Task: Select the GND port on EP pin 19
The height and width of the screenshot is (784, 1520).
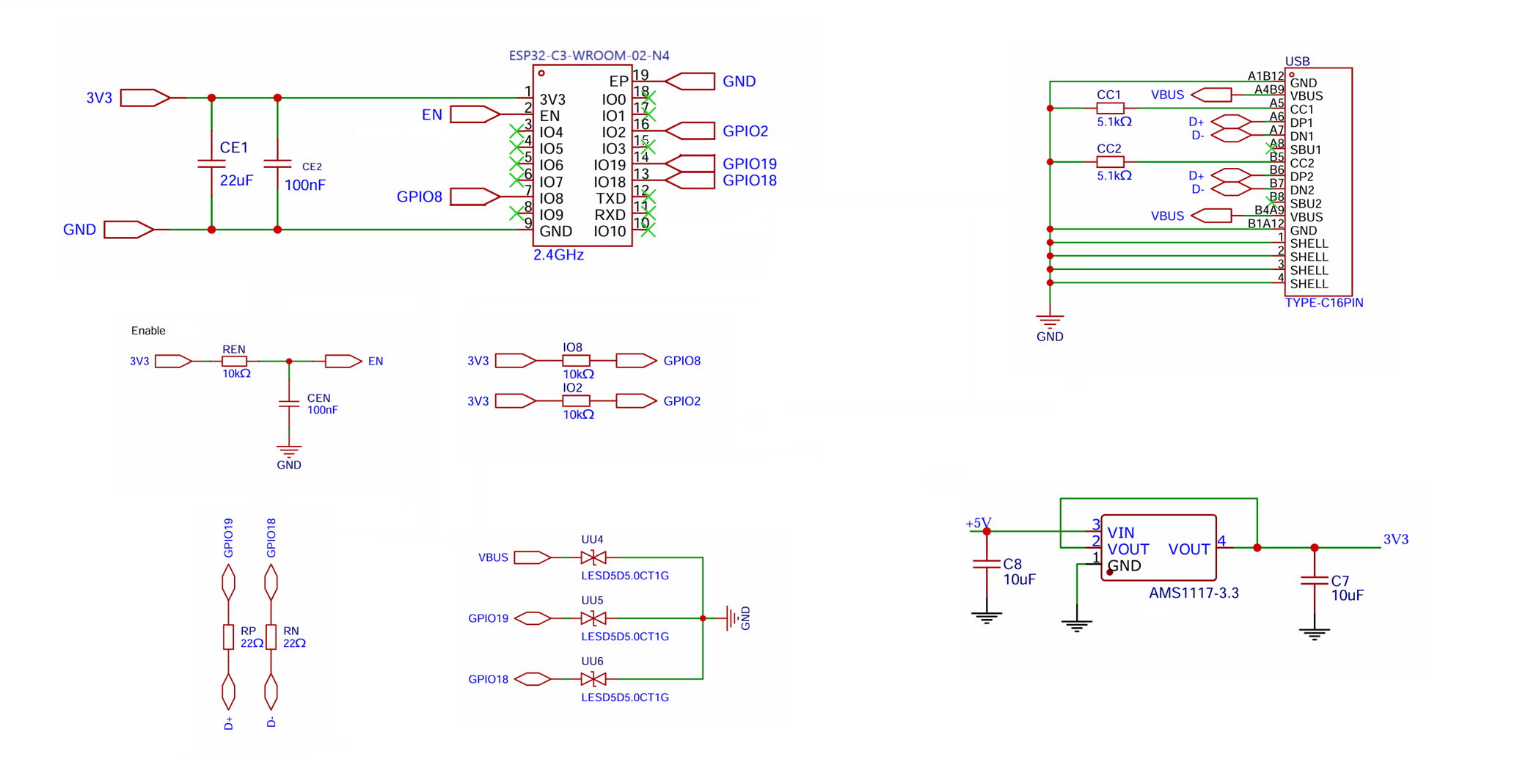Action: pos(690,81)
